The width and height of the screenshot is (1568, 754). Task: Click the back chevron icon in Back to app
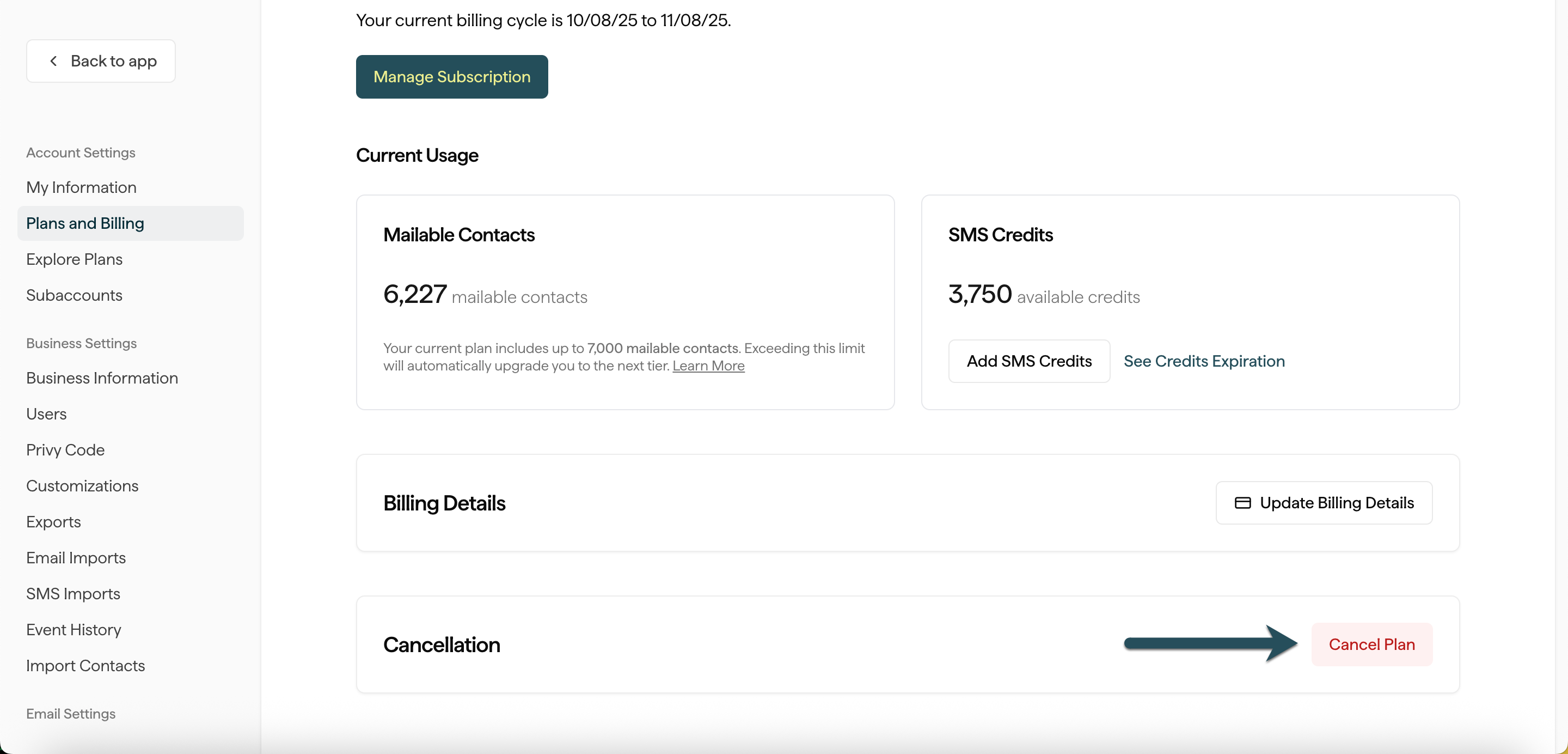(53, 61)
